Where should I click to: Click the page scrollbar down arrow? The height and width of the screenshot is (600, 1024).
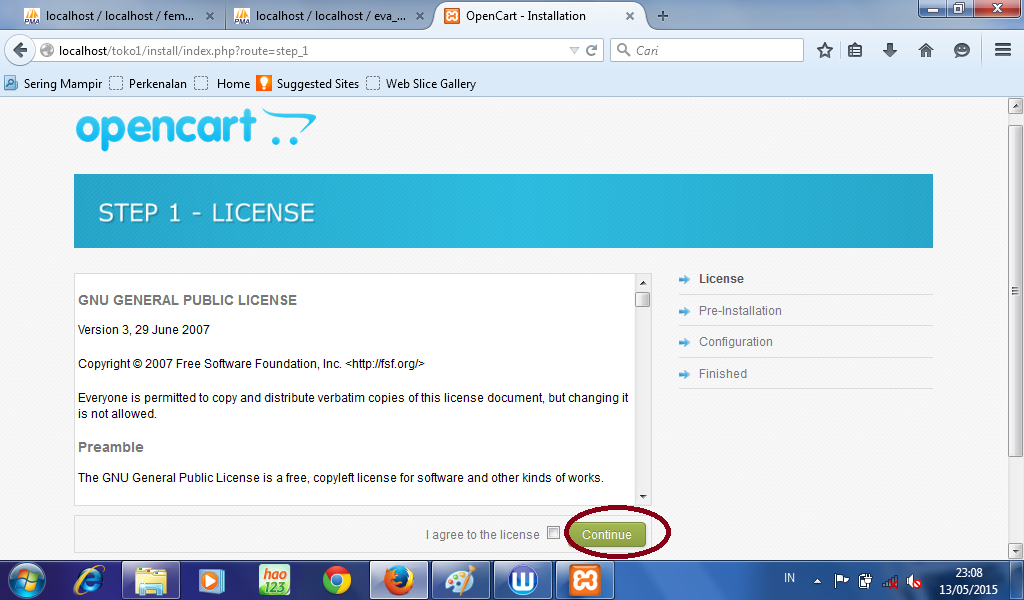pyautogui.click(x=1015, y=550)
